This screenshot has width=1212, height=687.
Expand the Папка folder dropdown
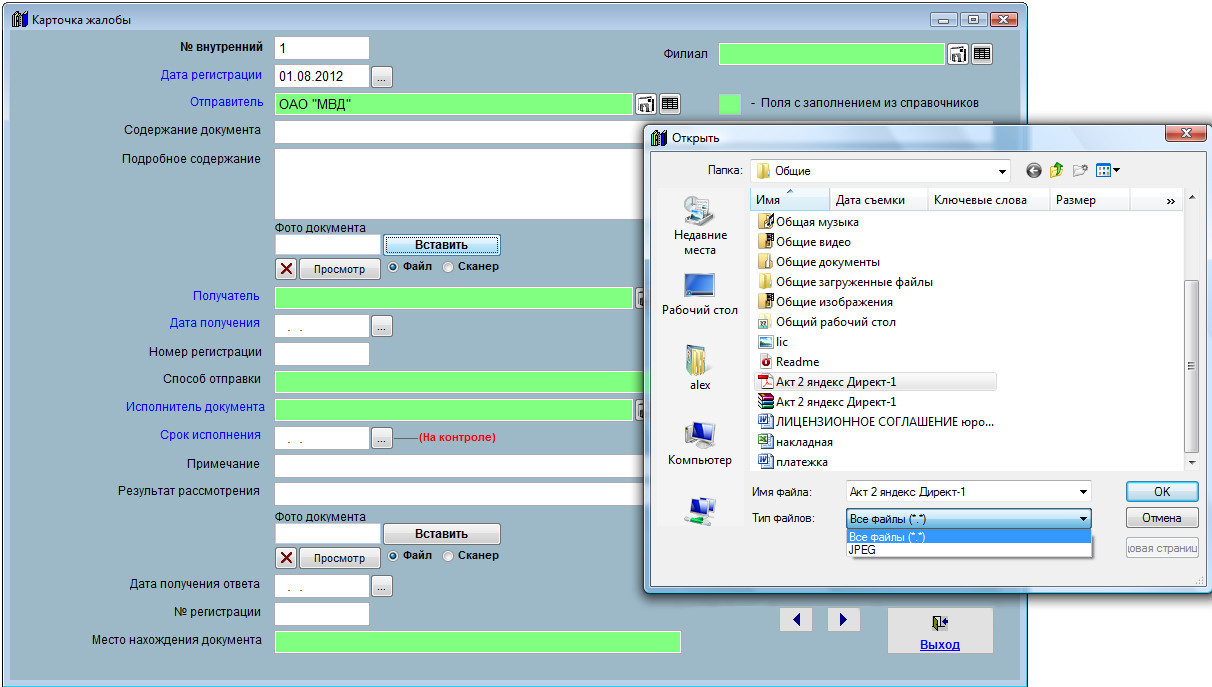[1002, 171]
